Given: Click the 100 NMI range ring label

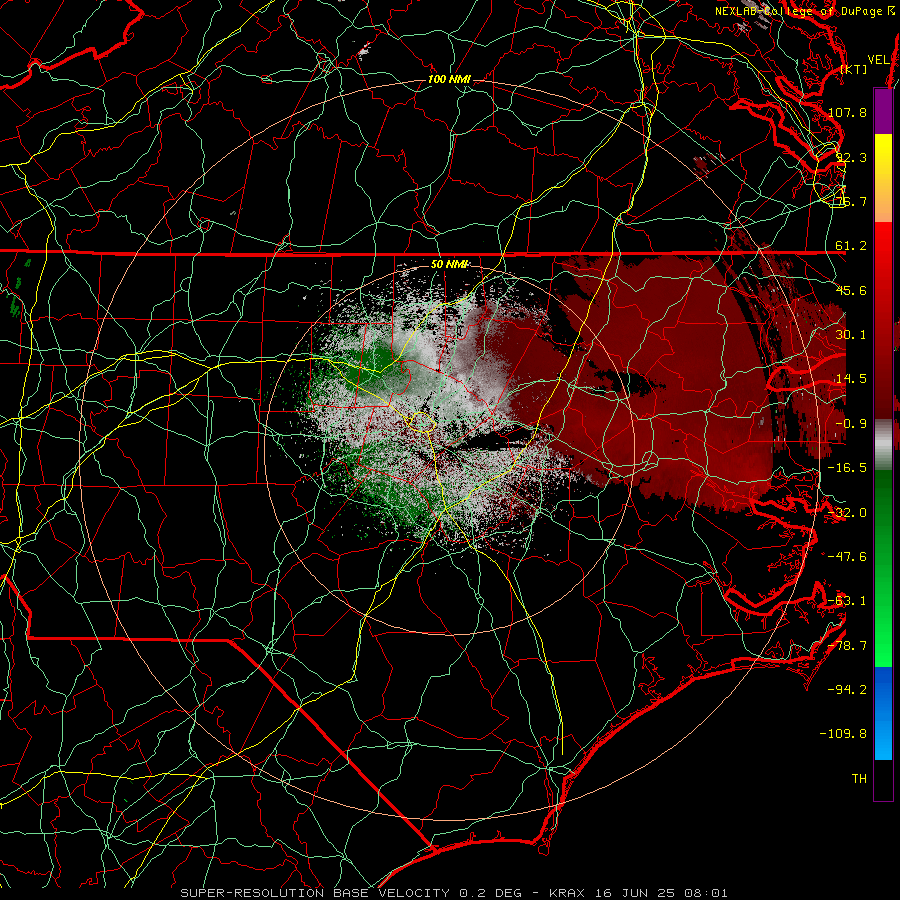Looking at the screenshot, I should click(x=449, y=79).
